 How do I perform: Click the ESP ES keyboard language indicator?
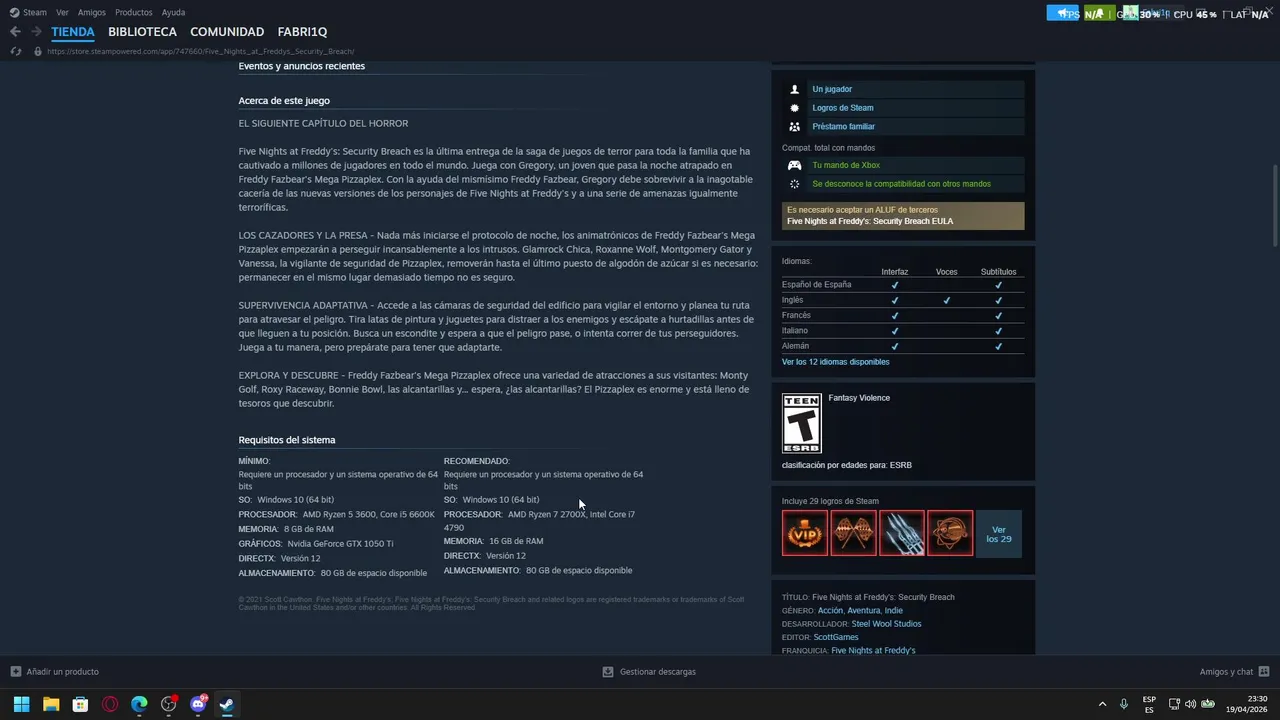pos(1149,704)
